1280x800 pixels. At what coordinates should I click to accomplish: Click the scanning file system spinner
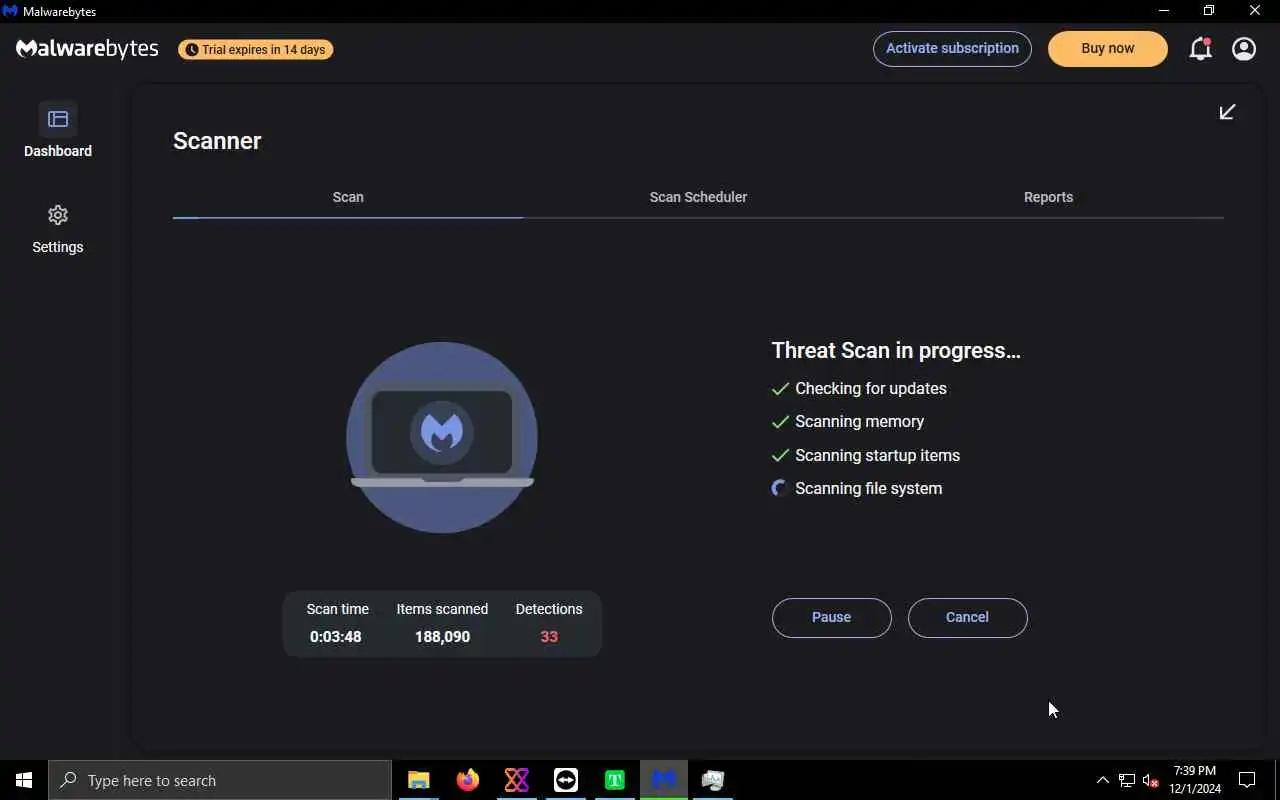[x=780, y=488]
